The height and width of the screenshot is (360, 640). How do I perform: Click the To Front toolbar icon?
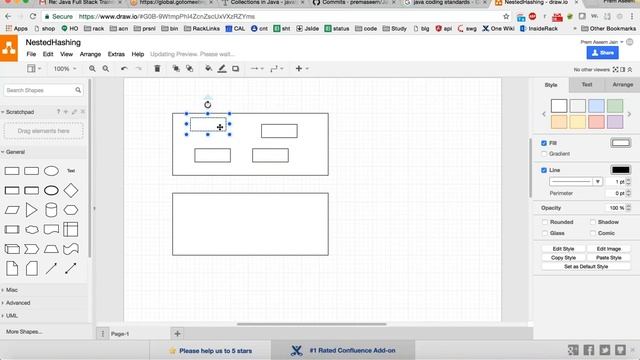[176, 69]
